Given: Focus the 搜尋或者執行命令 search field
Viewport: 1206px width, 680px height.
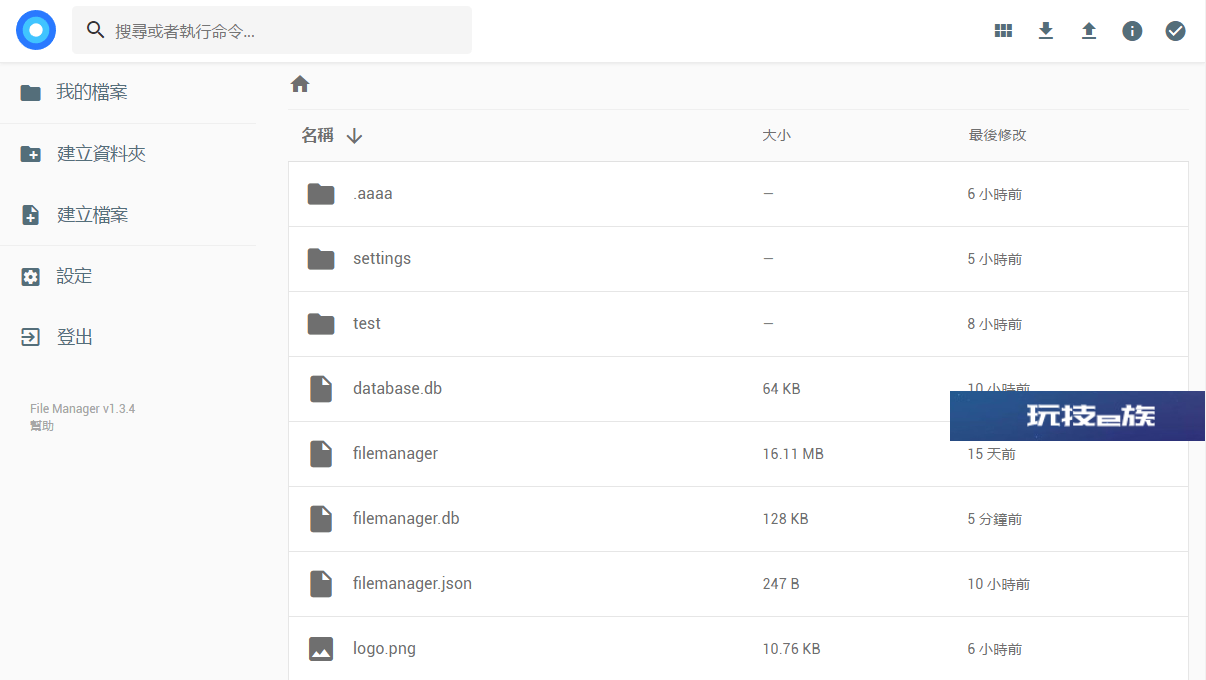Looking at the screenshot, I should (272, 31).
